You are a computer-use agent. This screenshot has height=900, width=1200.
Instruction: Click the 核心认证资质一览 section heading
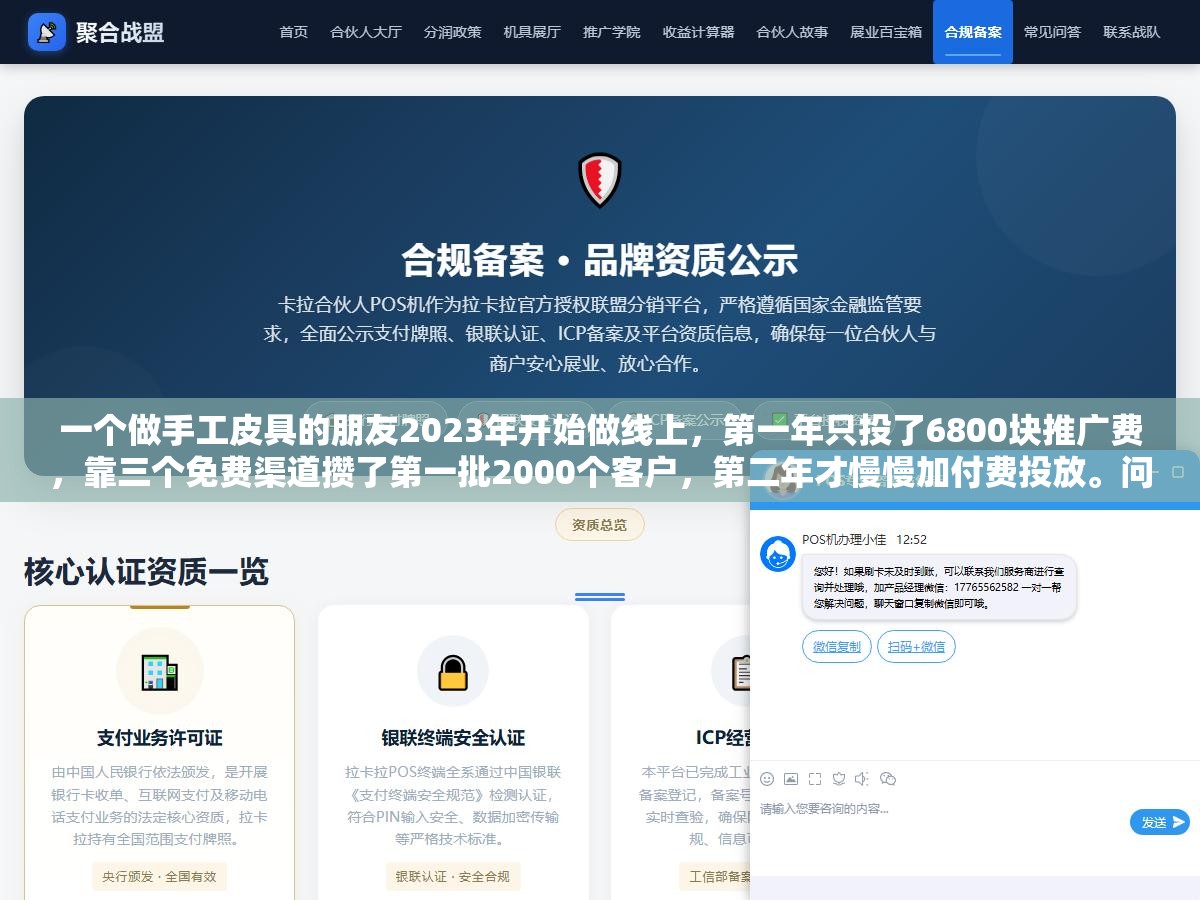[x=146, y=572]
